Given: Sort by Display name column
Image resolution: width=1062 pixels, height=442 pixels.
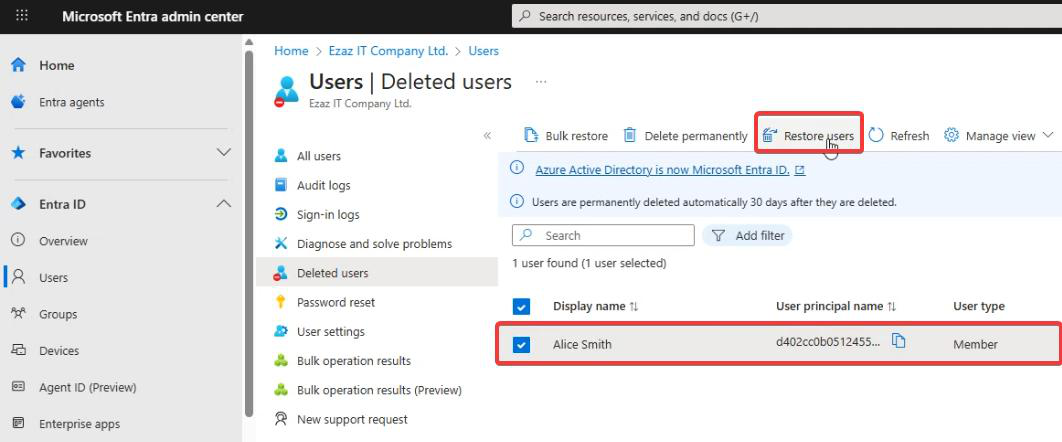Looking at the screenshot, I should click(595, 307).
